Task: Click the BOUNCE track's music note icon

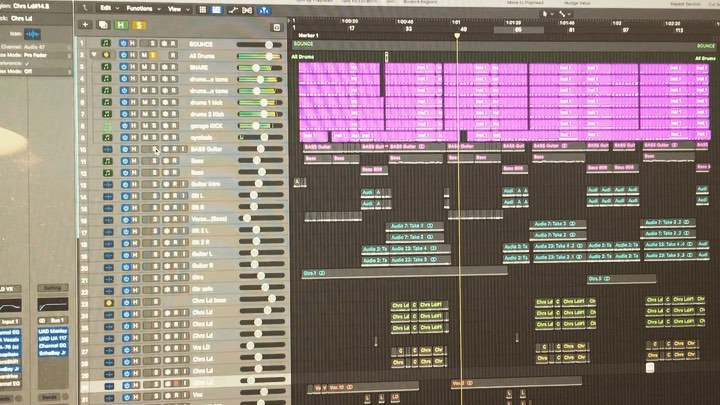Action: click(x=106, y=43)
